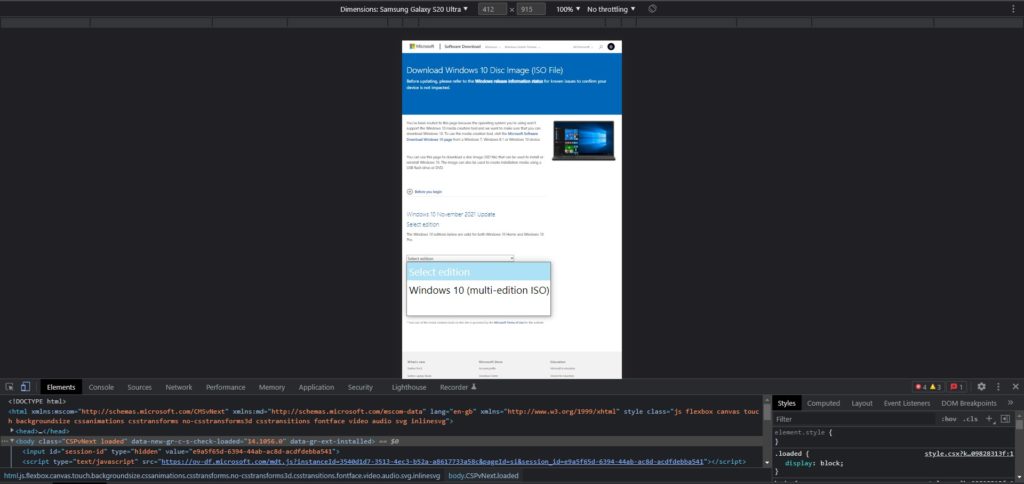Open the Network tab
The width and height of the screenshot is (1024, 484).
coord(178,387)
